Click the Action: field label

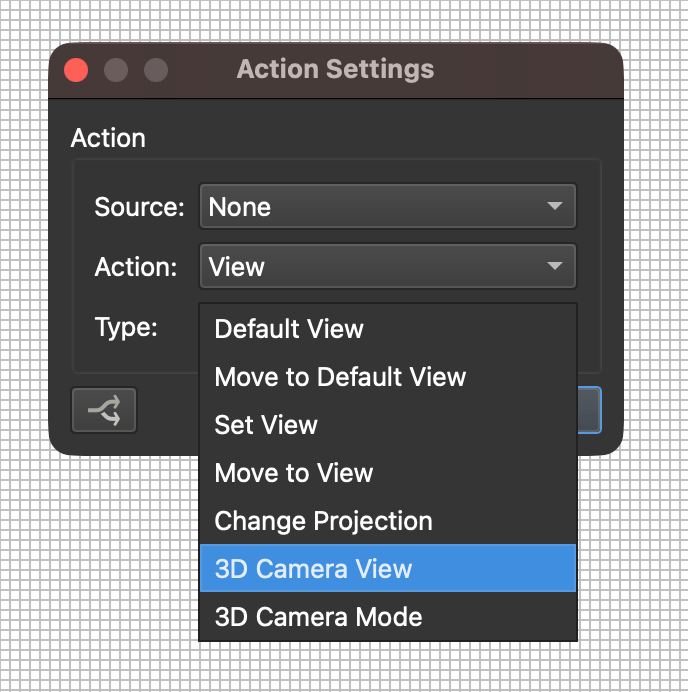[135, 267]
